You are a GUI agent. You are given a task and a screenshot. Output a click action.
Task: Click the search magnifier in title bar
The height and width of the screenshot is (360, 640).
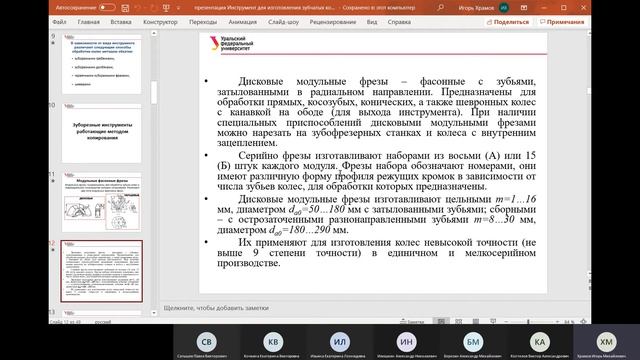click(440, 8)
